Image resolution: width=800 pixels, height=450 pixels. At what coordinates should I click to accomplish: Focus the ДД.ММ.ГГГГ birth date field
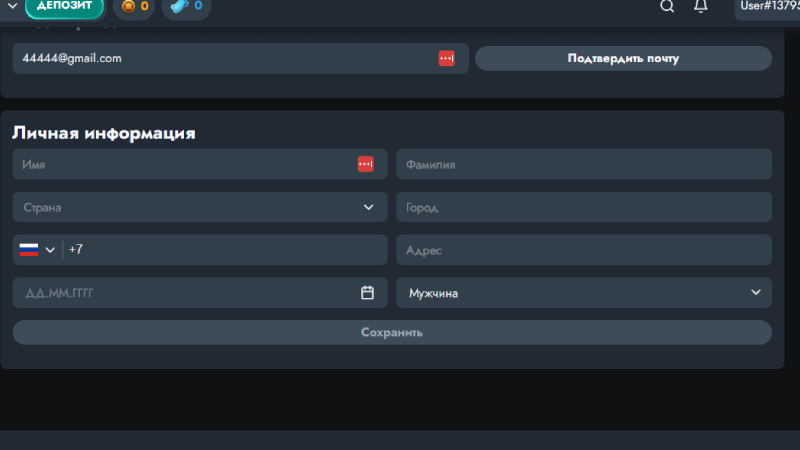coord(200,293)
